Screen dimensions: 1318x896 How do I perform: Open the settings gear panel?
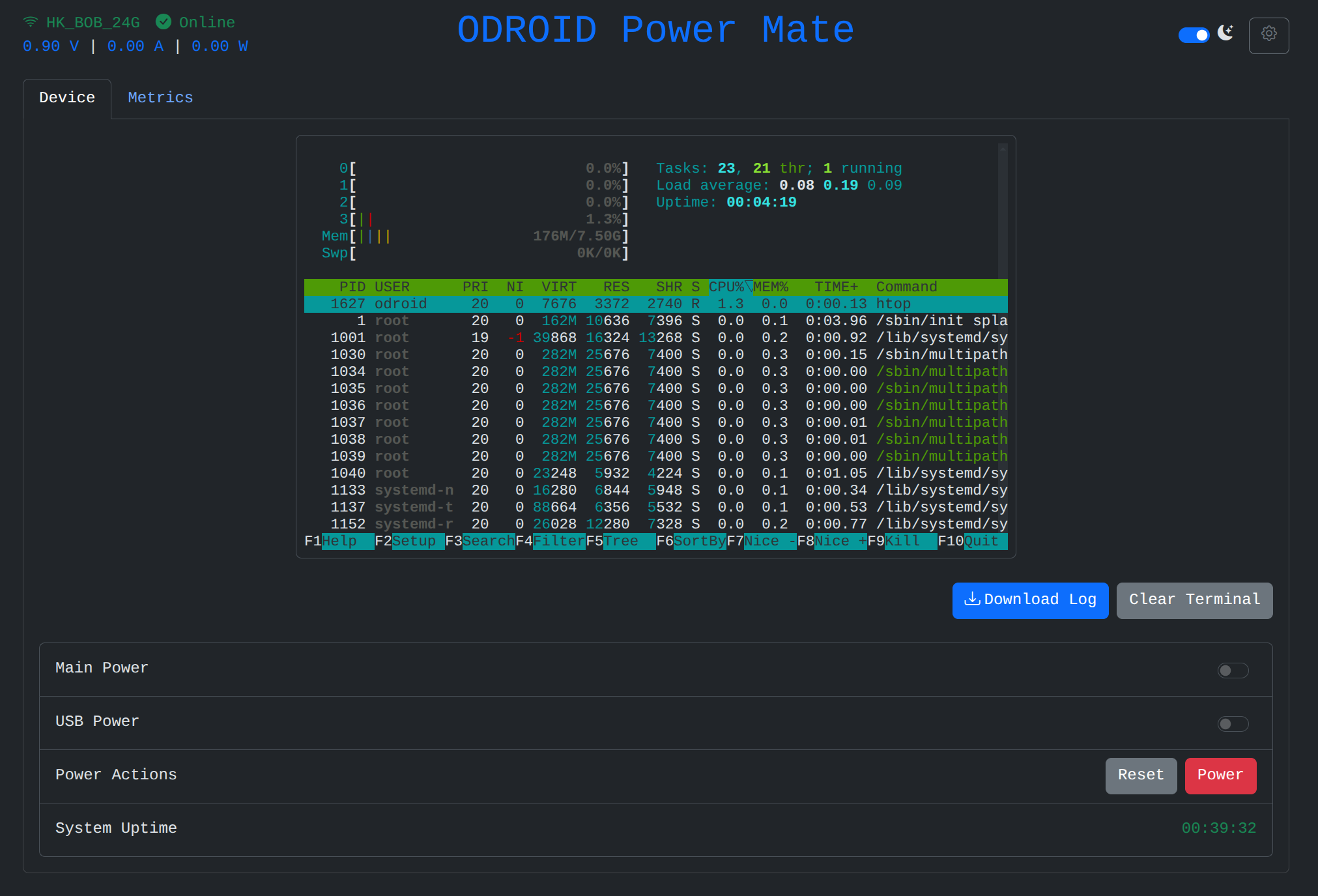coord(1268,35)
